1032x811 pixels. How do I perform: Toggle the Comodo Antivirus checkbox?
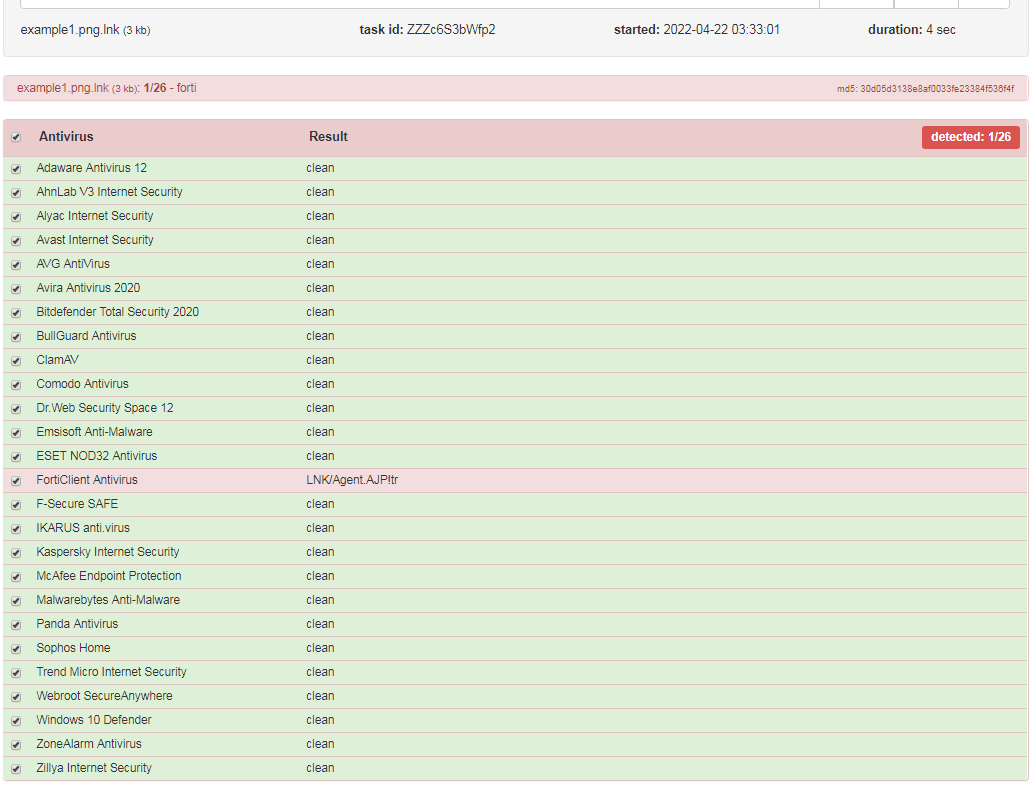(16, 385)
